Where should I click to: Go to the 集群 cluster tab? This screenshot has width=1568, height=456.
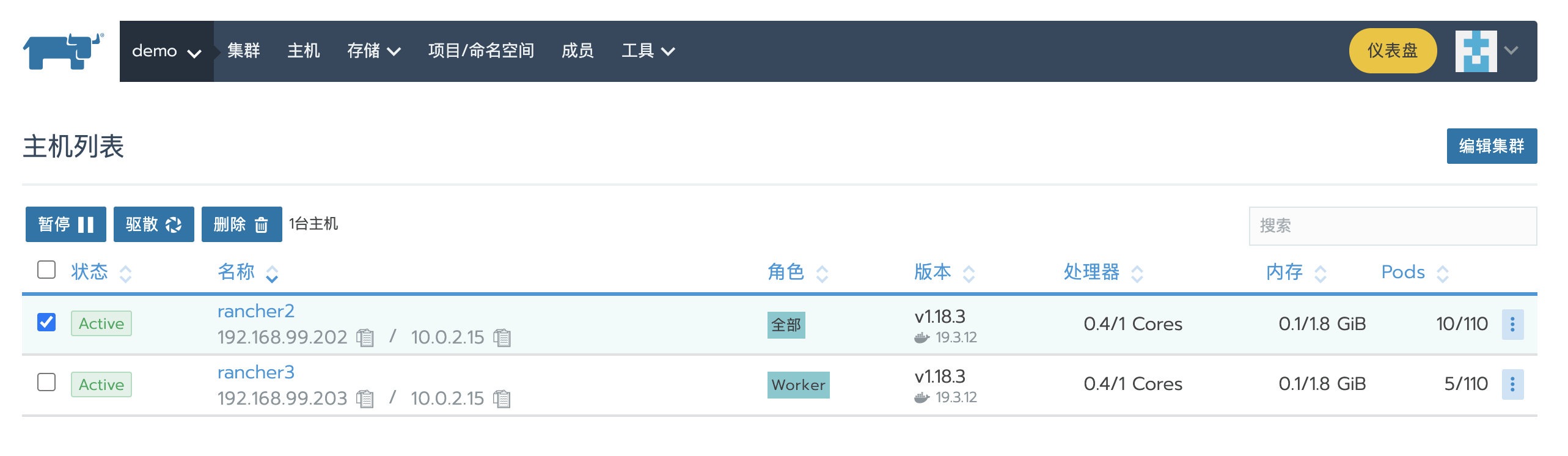coord(243,51)
